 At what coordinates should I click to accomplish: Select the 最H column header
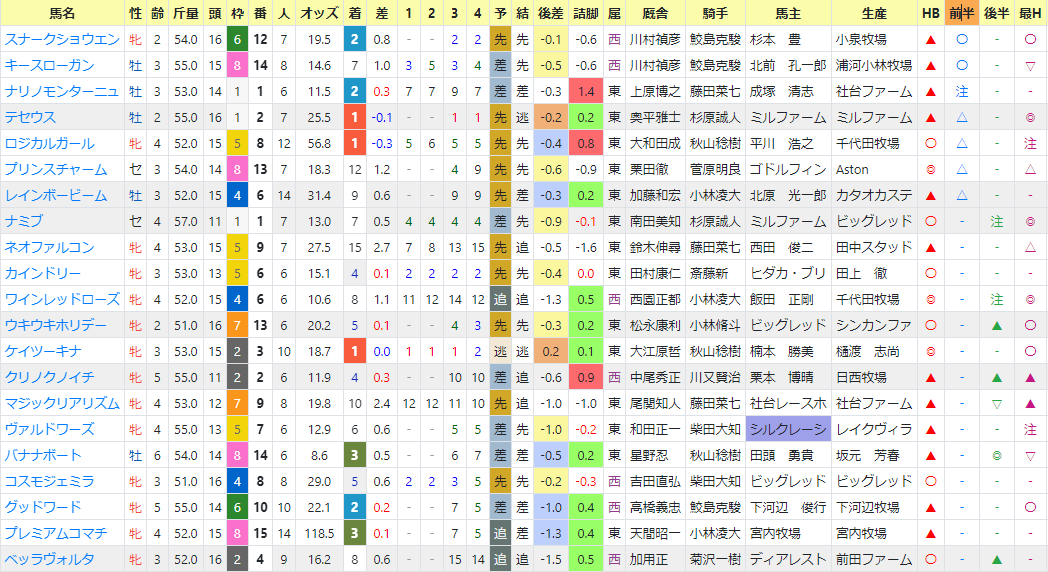click(x=1031, y=13)
